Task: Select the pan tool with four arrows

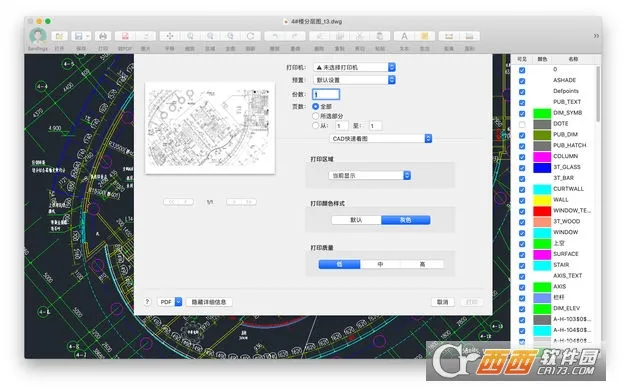Action: (170, 36)
